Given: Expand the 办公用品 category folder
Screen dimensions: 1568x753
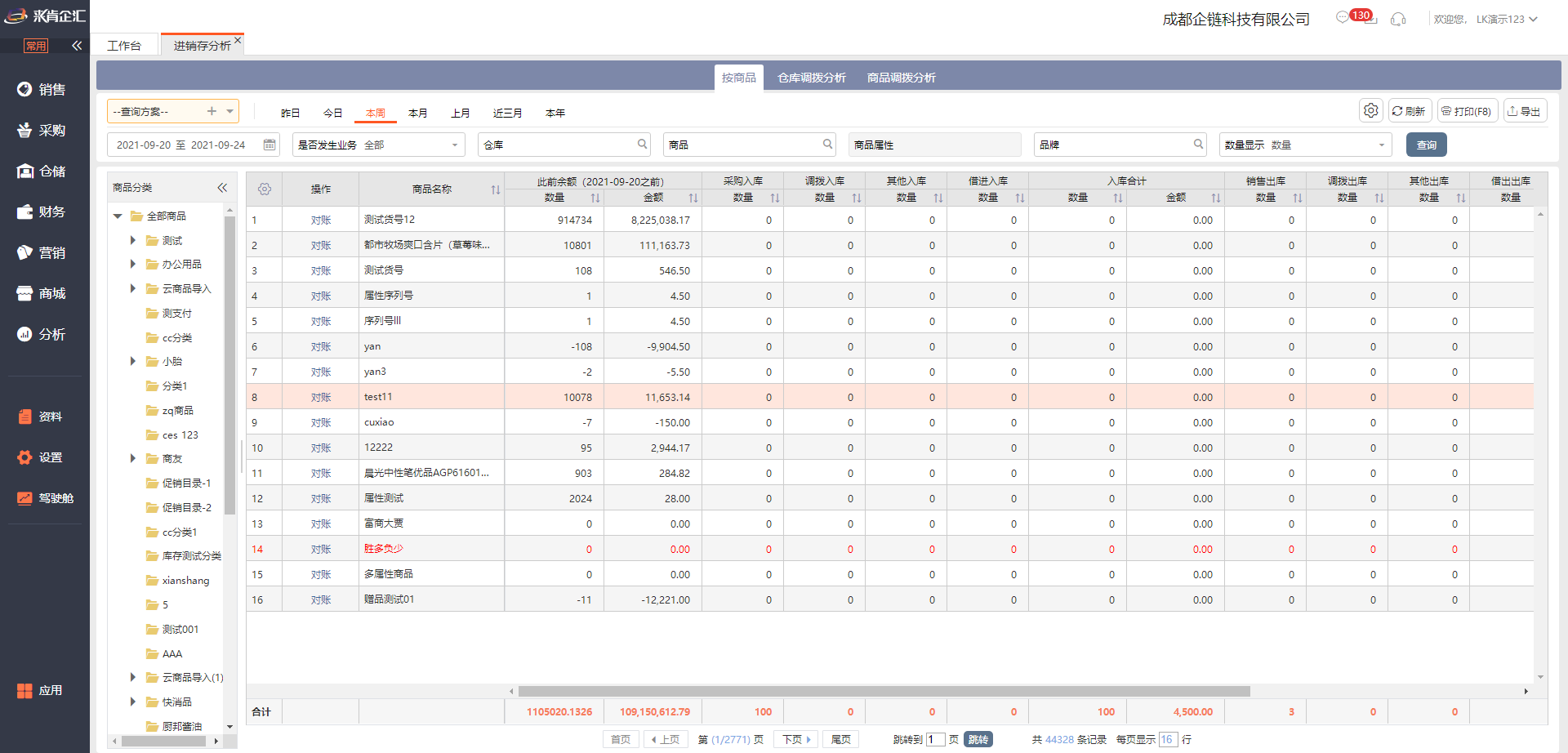Looking at the screenshot, I should pyautogui.click(x=133, y=264).
